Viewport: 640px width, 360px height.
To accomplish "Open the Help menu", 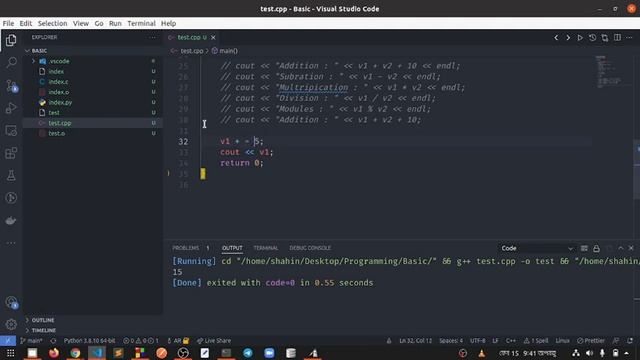I will point(168,23).
